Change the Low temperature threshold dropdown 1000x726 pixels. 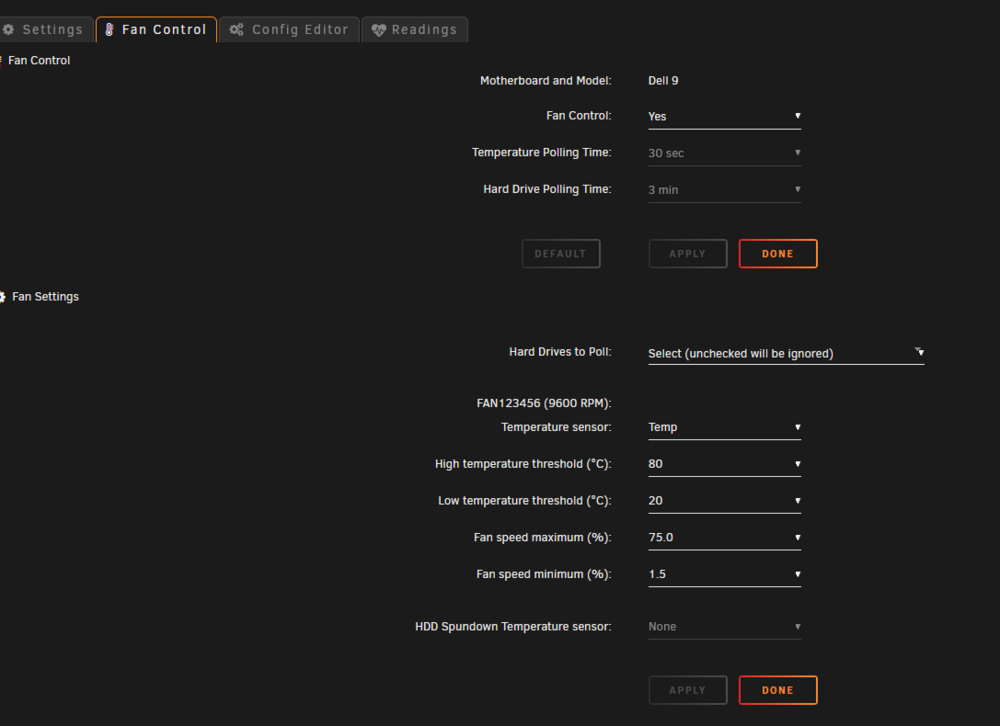724,501
